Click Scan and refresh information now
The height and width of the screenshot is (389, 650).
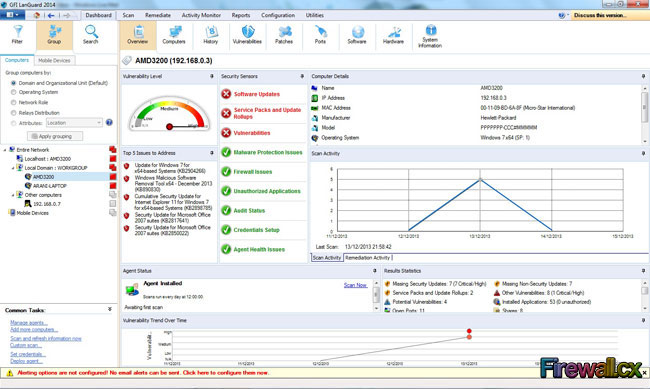pos(46,339)
